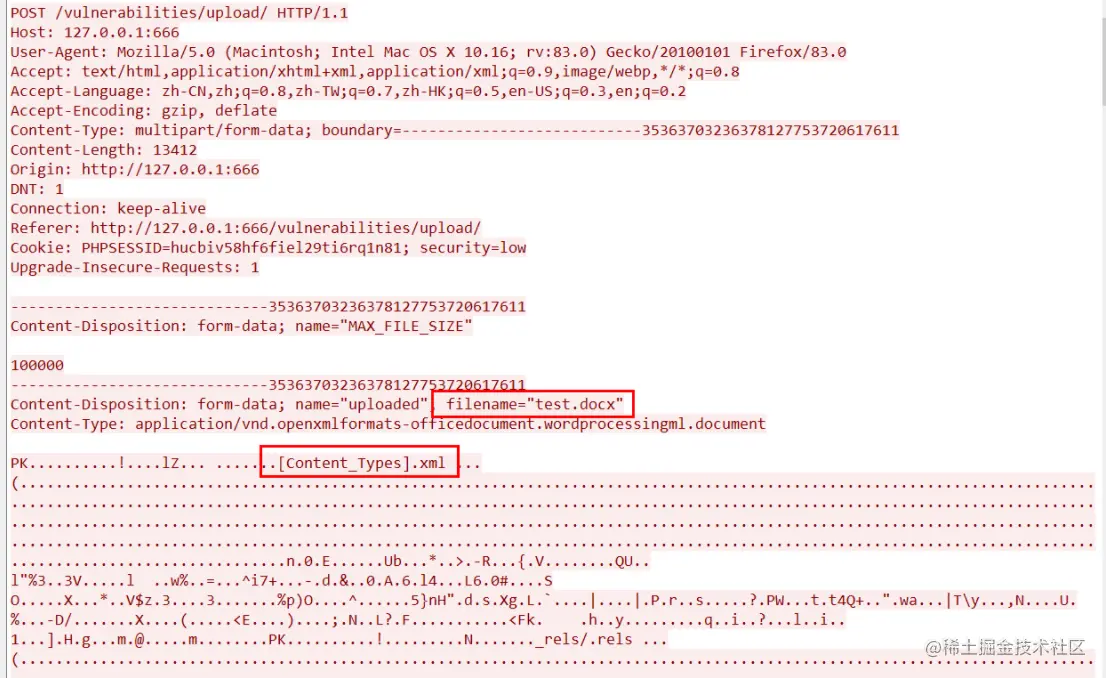Screen dimensions: 1106x678
Task: Click the highlighted filename="test.docx" box
Action: pos(533,404)
